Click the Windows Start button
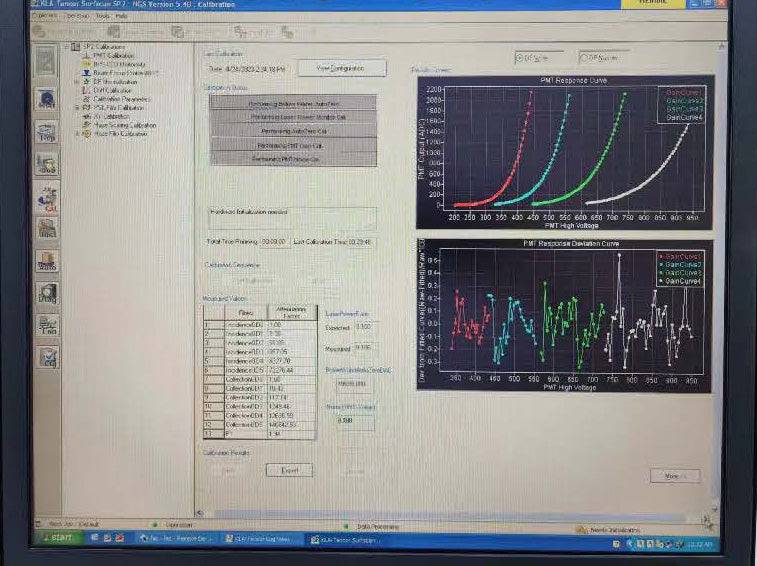The height and width of the screenshot is (566, 757). coord(57,538)
